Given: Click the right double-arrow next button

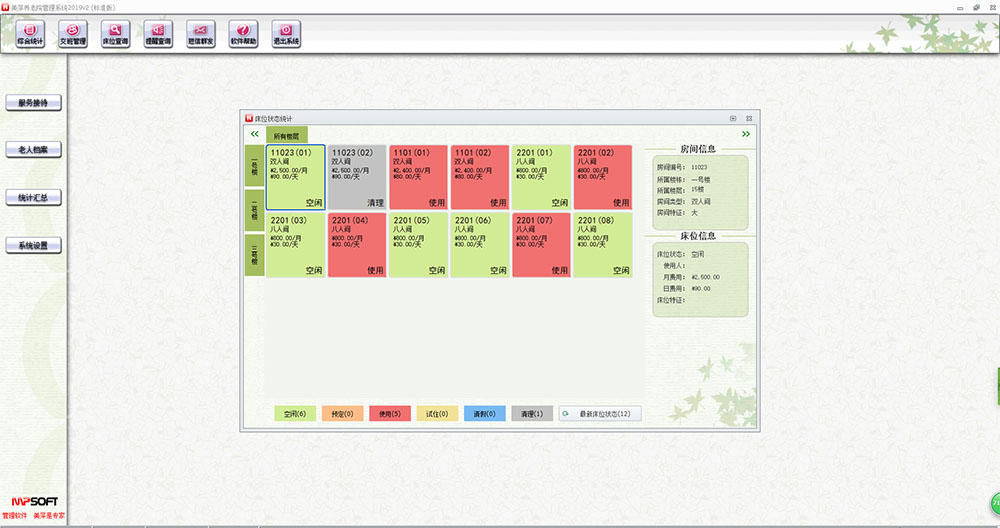Looking at the screenshot, I should (745, 133).
